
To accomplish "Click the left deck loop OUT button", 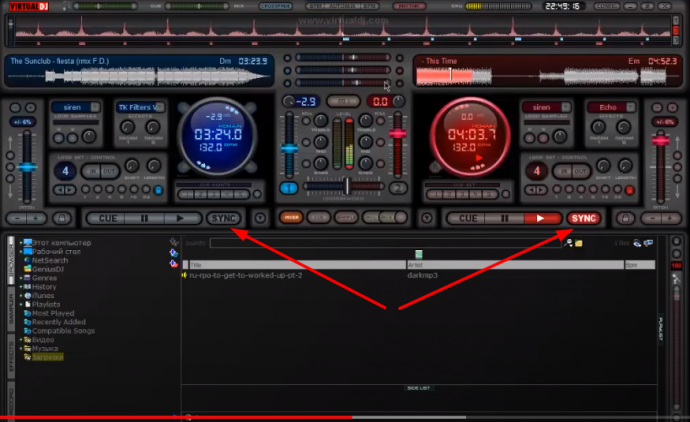I will pyautogui.click(x=109, y=171).
